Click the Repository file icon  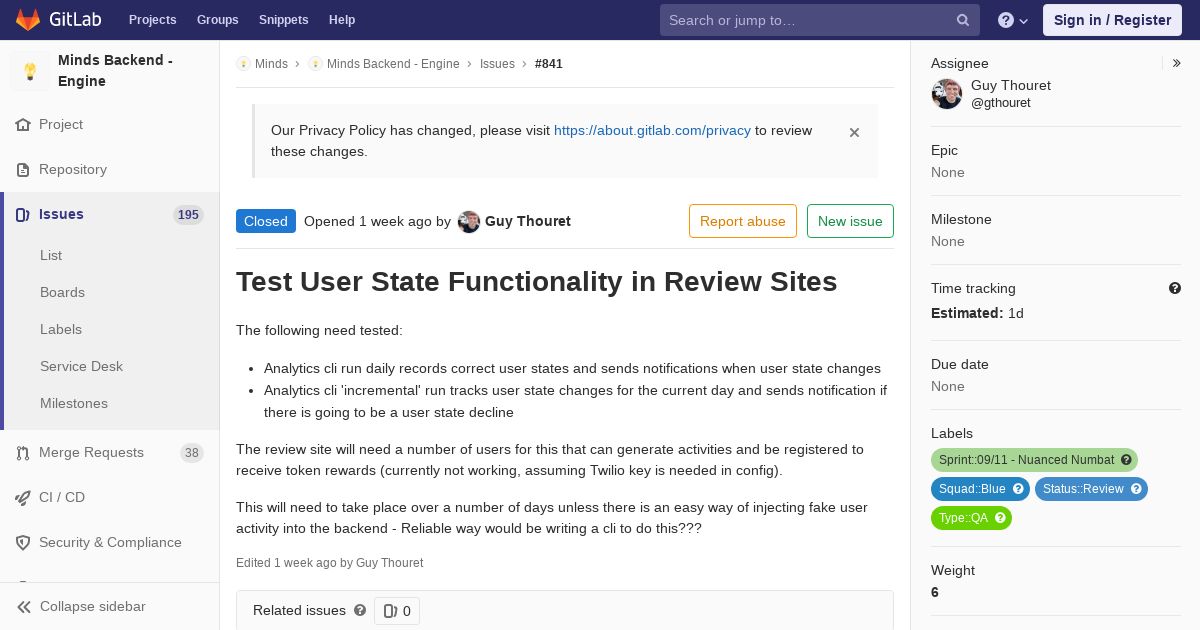click(x=23, y=170)
